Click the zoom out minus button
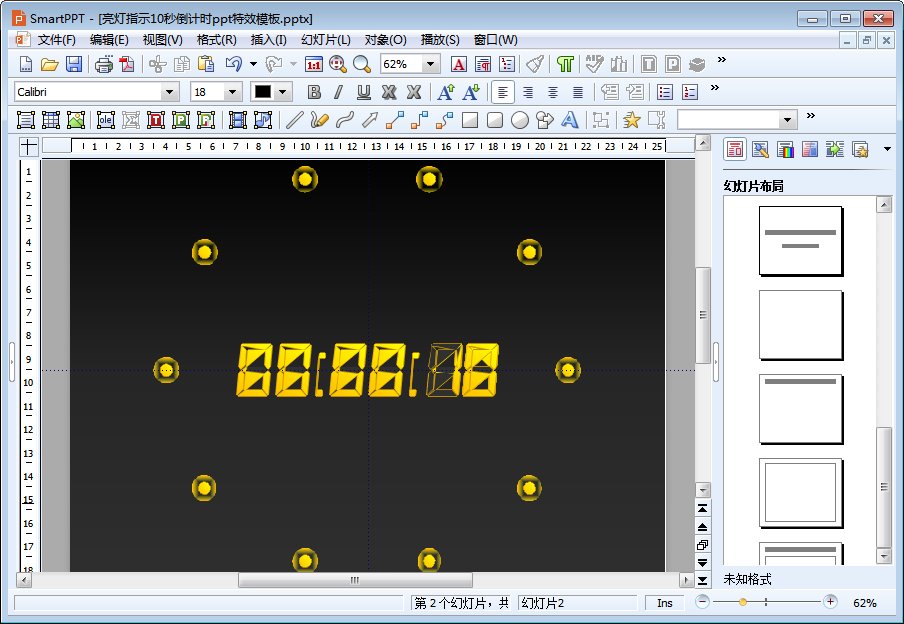The height and width of the screenshot is (624, 904). point(702,602)
